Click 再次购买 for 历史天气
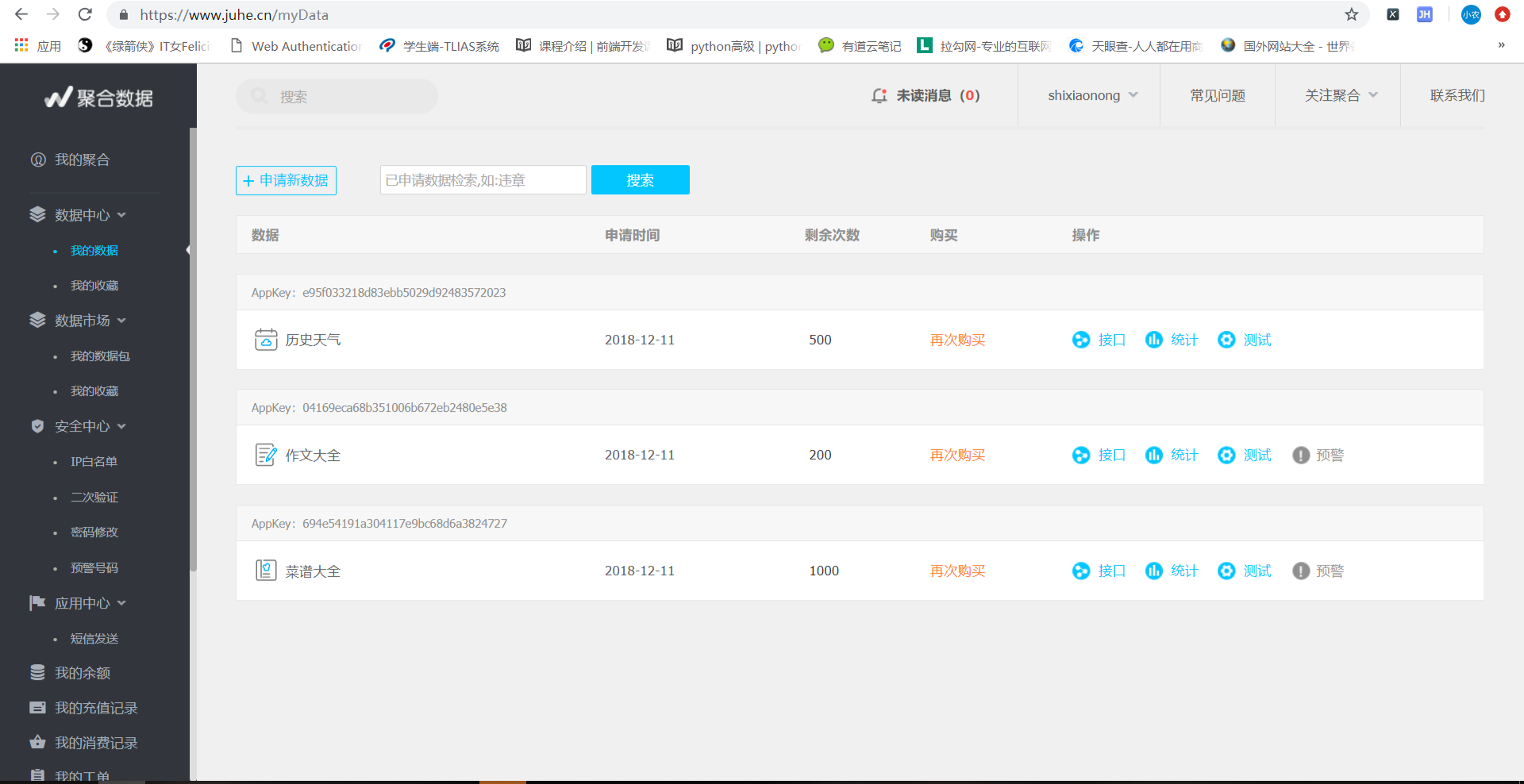 point(957,340)
